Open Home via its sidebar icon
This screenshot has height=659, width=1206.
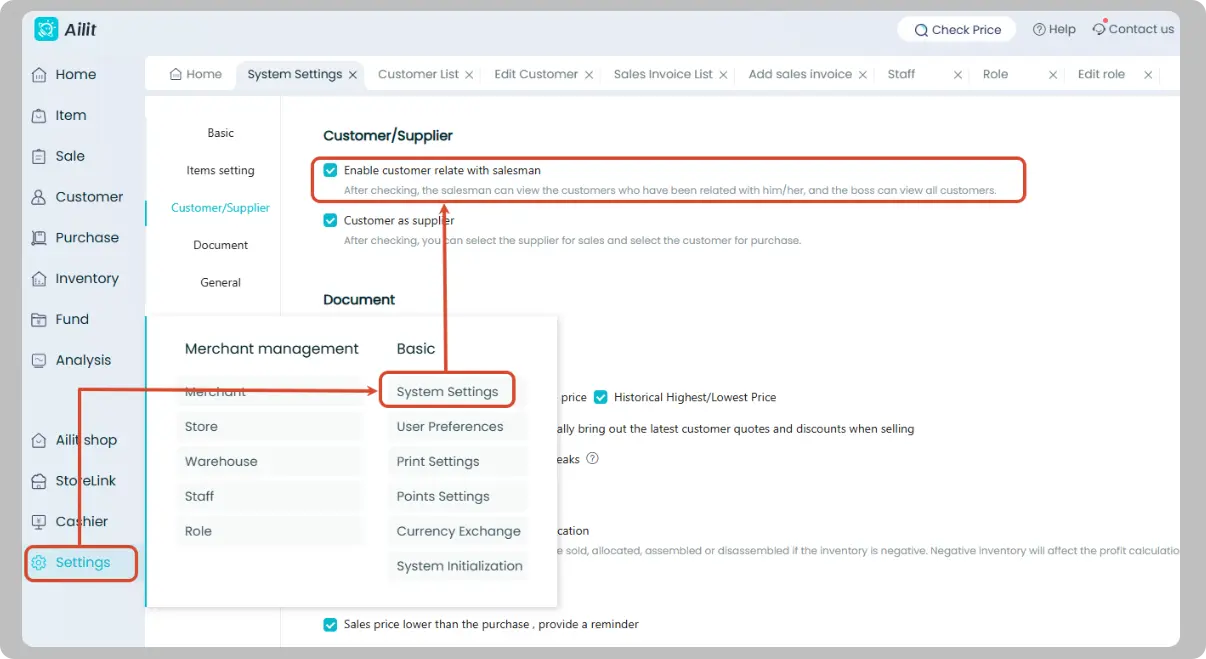(39, 75)
